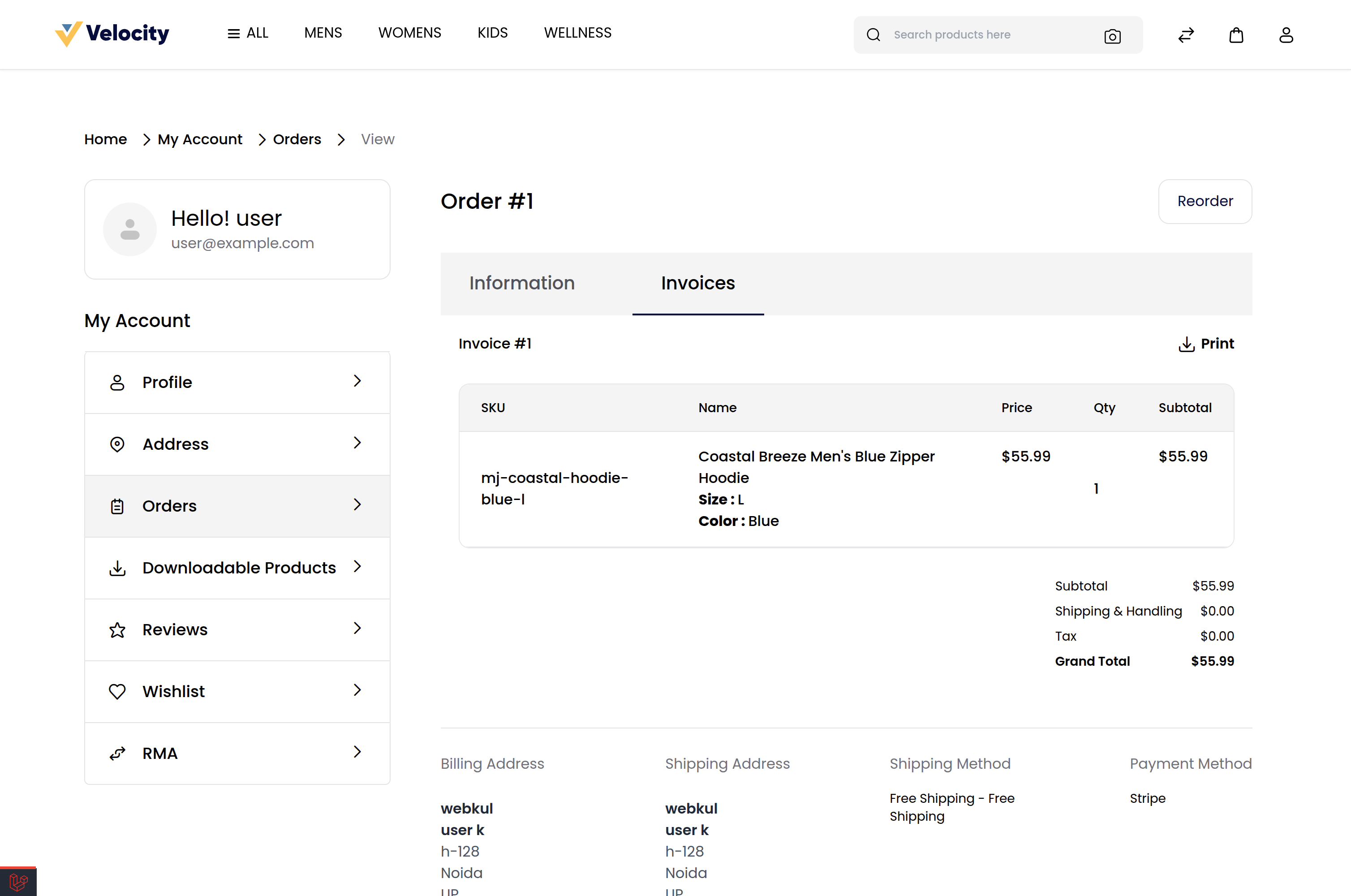
Task: Expand Downloadable Products row chevron
Action: tap(357, 566)
